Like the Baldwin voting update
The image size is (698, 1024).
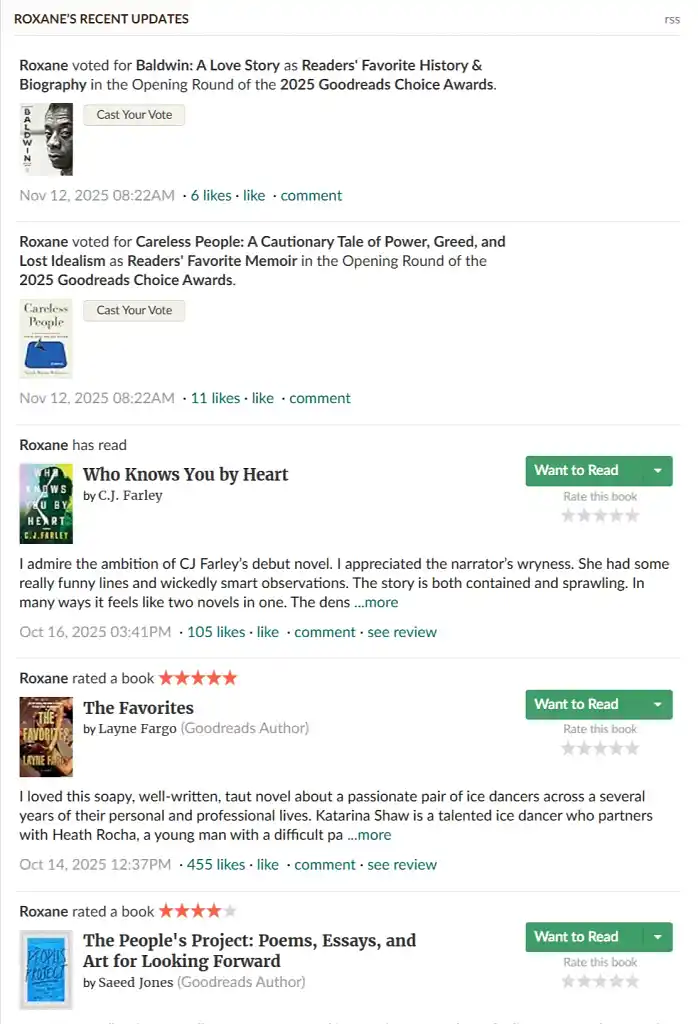coord(254,195)
